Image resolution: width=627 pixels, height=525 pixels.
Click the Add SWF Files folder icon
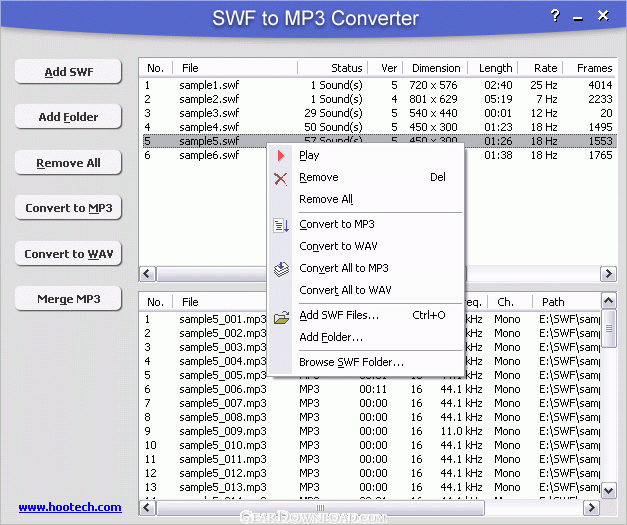click(x=282, y=317)
